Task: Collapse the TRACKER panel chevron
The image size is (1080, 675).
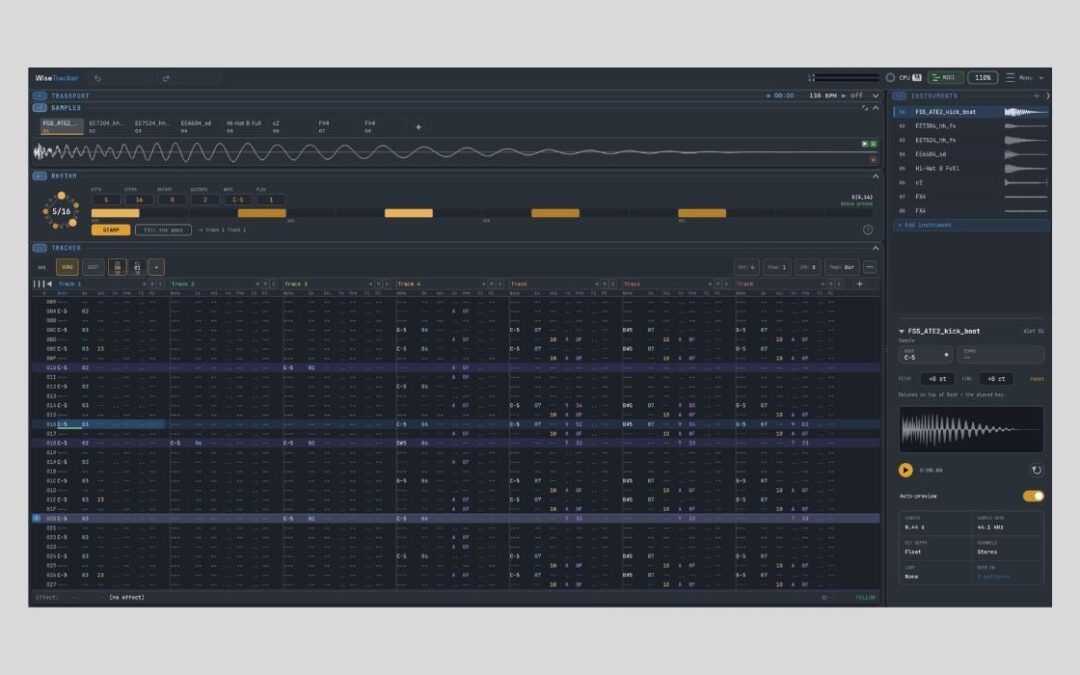Action: [875, 248]
